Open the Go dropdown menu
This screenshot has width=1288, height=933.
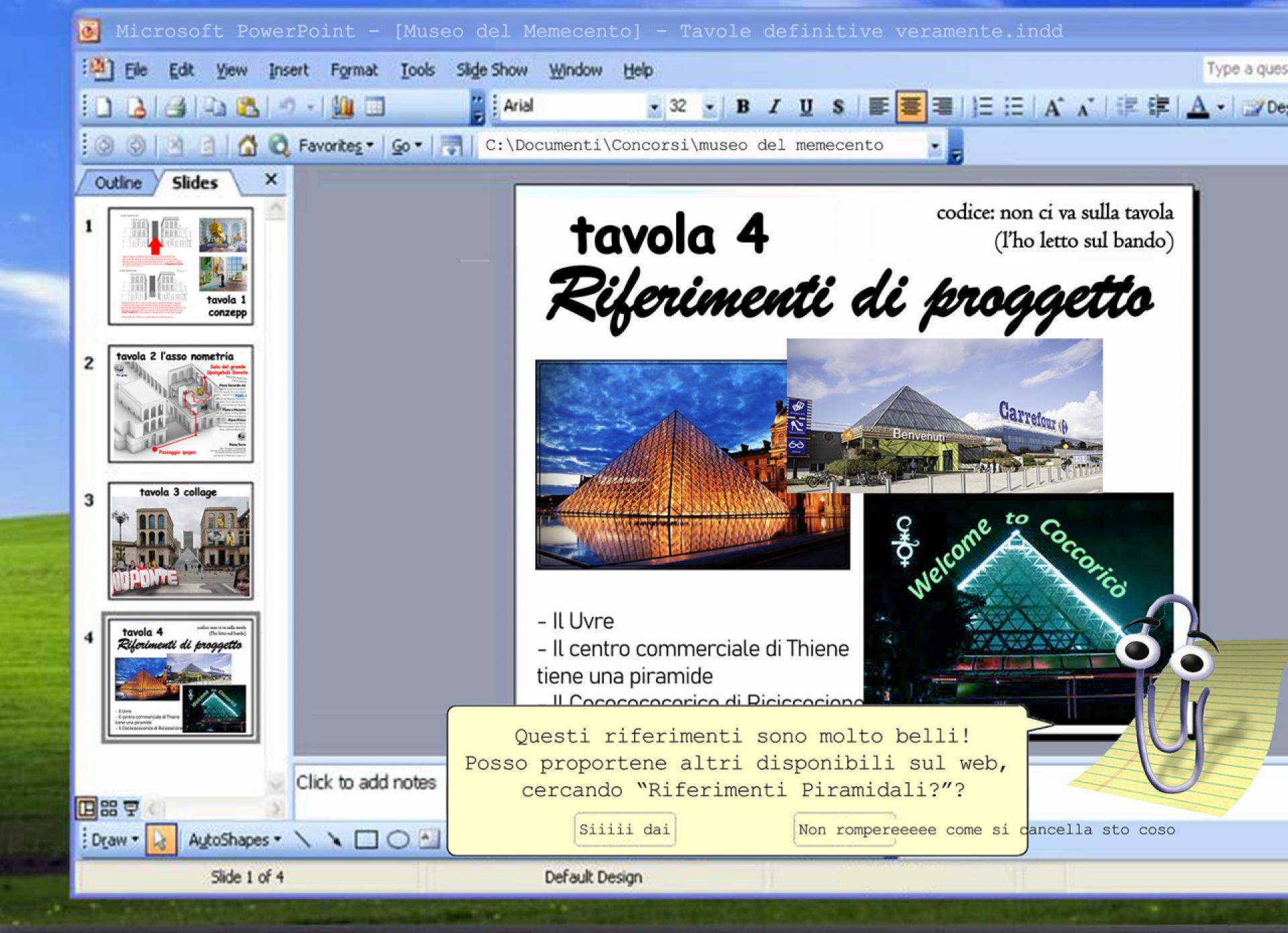[407, 146]
